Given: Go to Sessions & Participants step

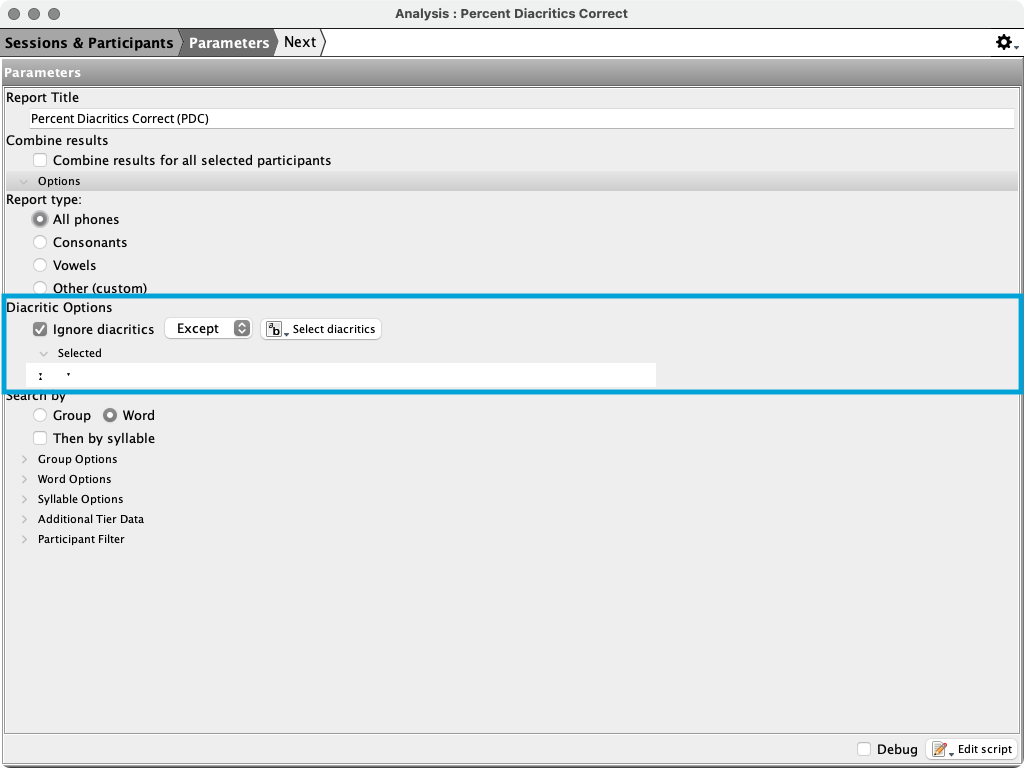Looking at the screenshot, I should click(x=88, y=42).
